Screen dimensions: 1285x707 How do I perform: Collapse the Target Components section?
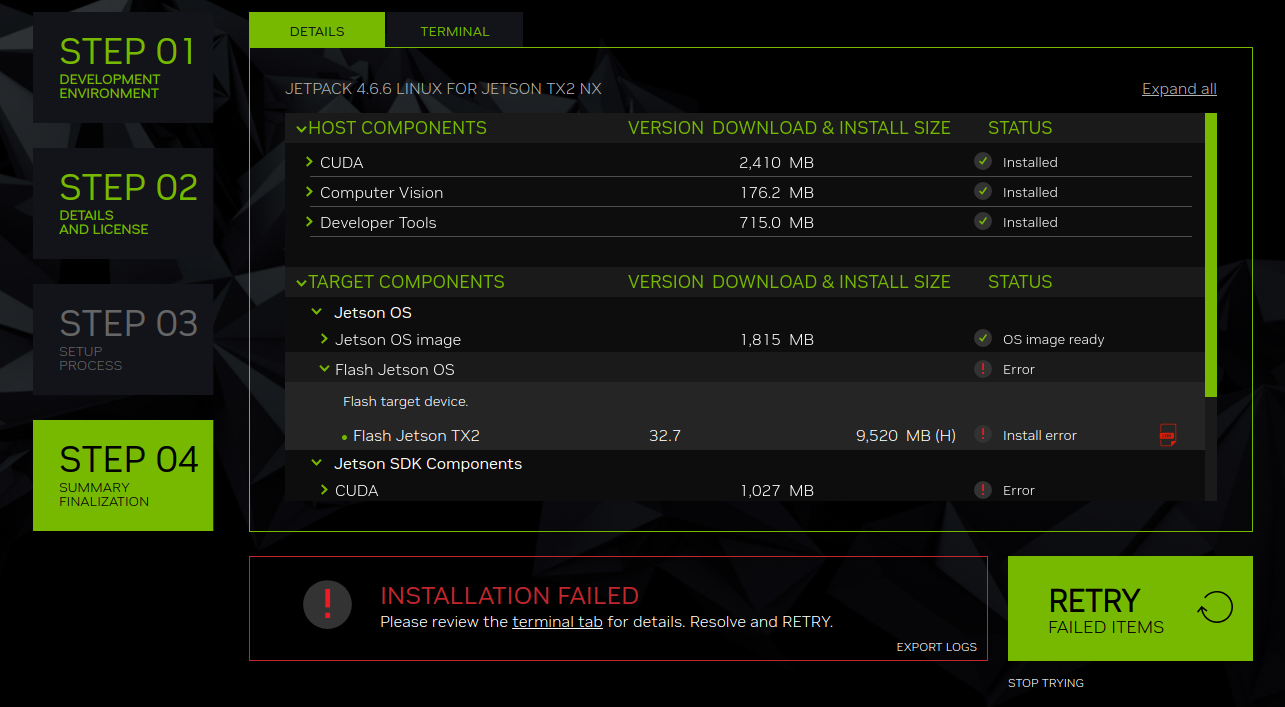301,283
